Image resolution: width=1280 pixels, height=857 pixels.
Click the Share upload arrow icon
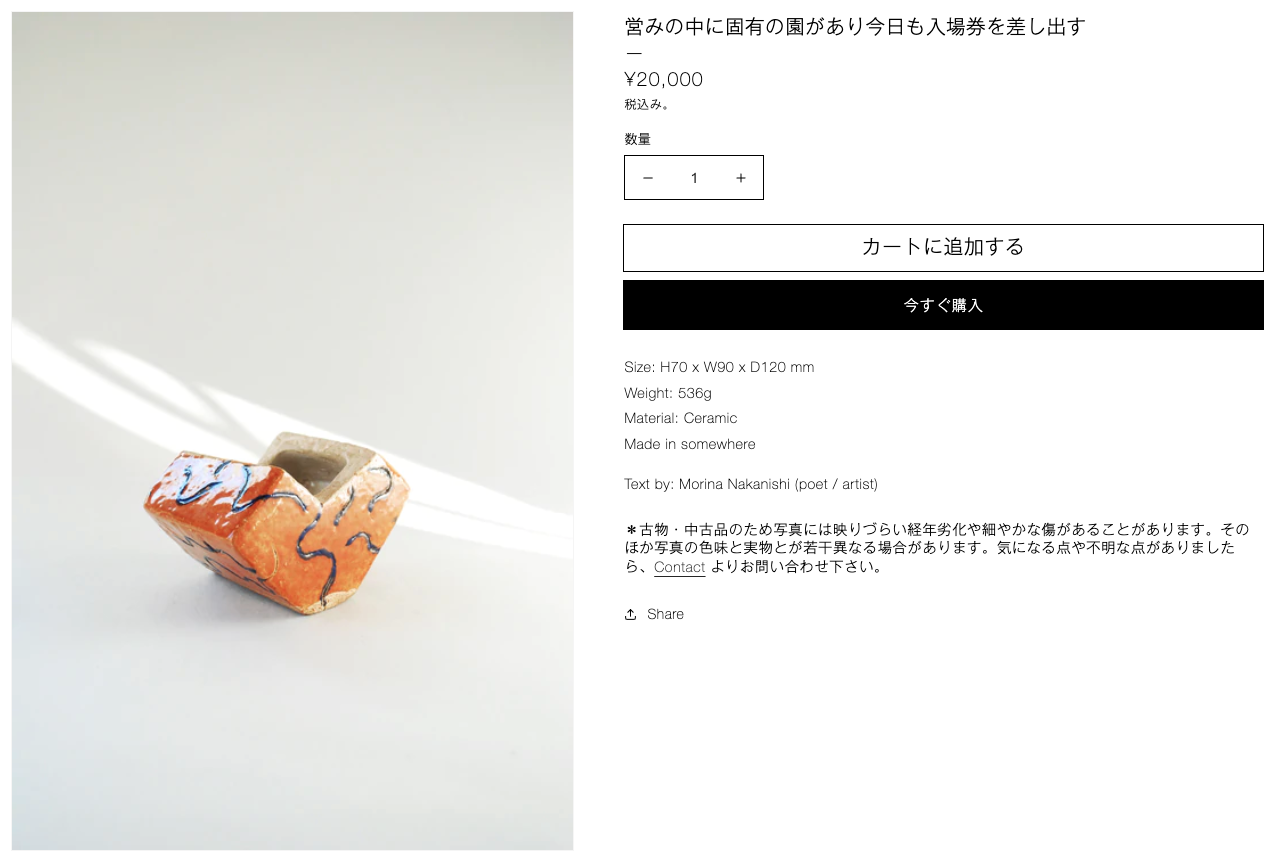[631, 614]
